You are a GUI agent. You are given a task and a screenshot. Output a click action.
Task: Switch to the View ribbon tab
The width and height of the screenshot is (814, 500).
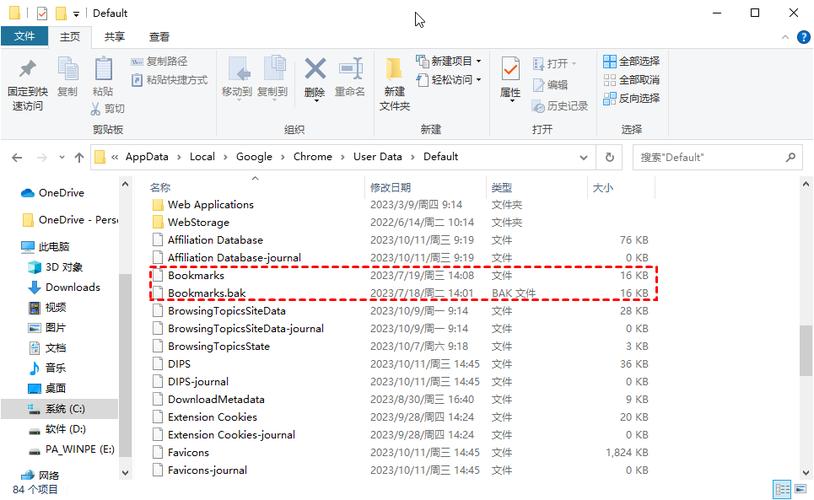(159, 36)
